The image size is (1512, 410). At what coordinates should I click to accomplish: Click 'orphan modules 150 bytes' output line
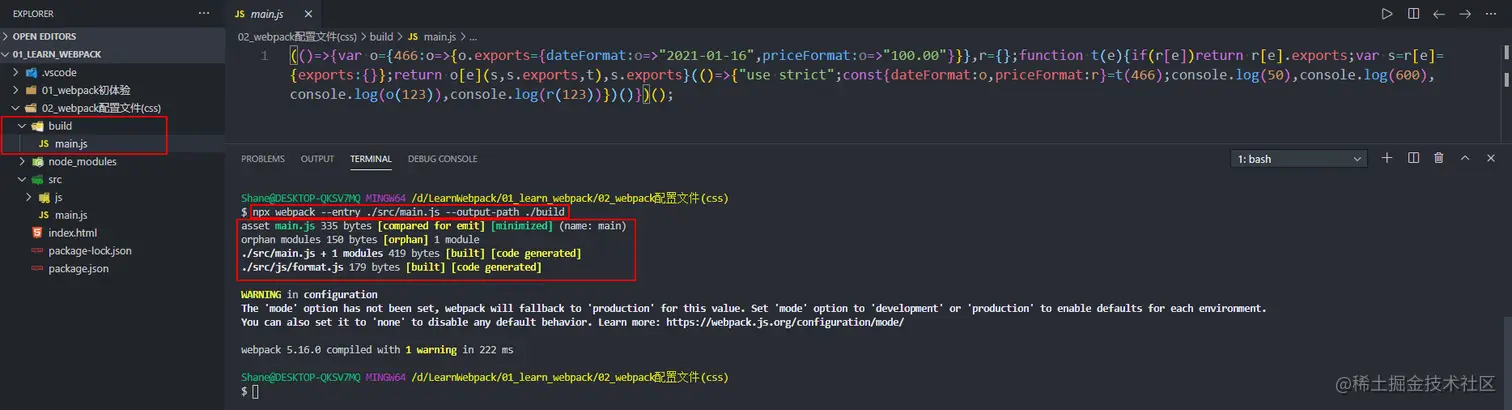pos(360,240)
